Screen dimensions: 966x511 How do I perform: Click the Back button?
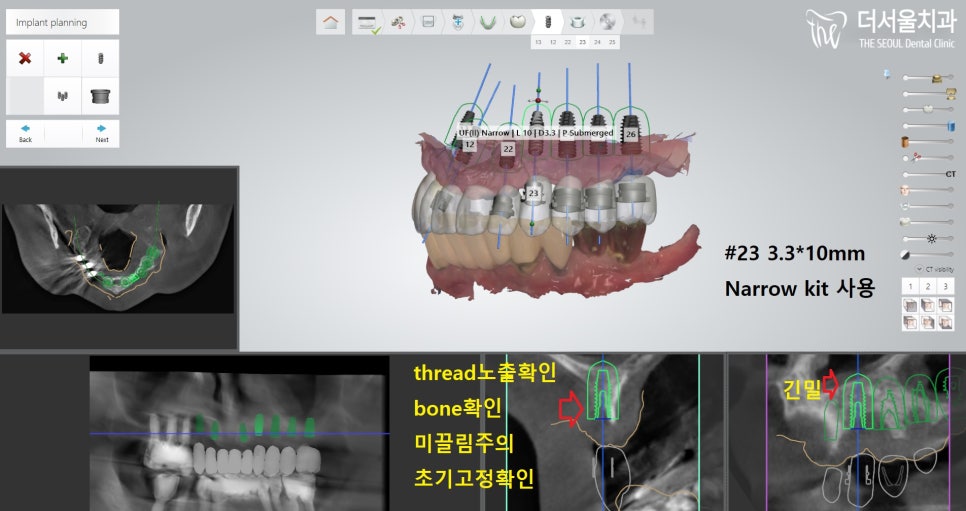tap(25, 133)
